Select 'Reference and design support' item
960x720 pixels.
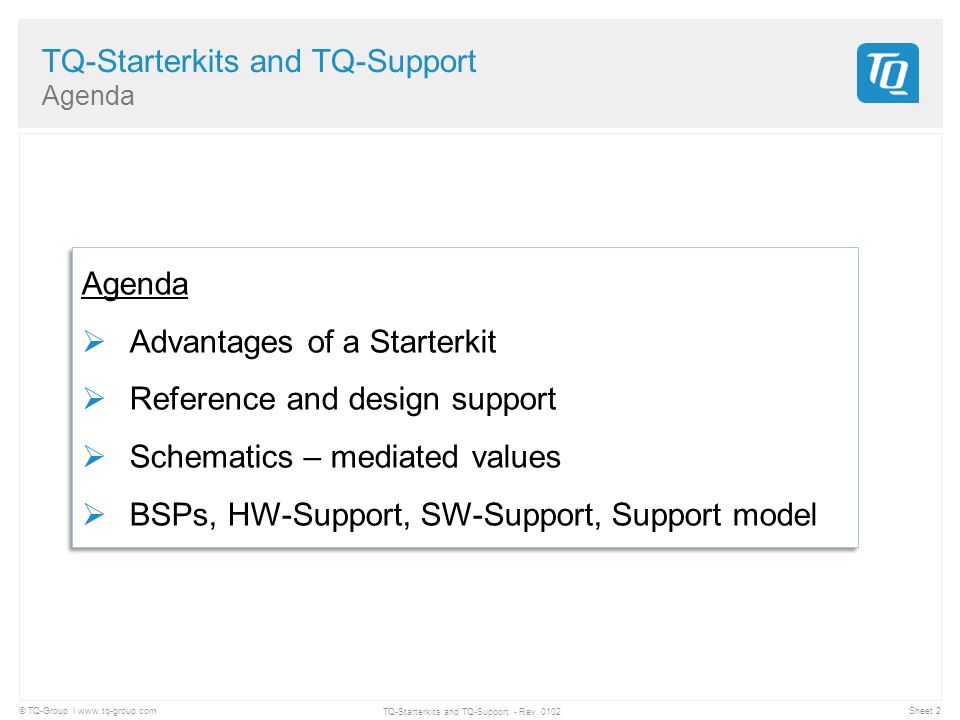point(343,399)
